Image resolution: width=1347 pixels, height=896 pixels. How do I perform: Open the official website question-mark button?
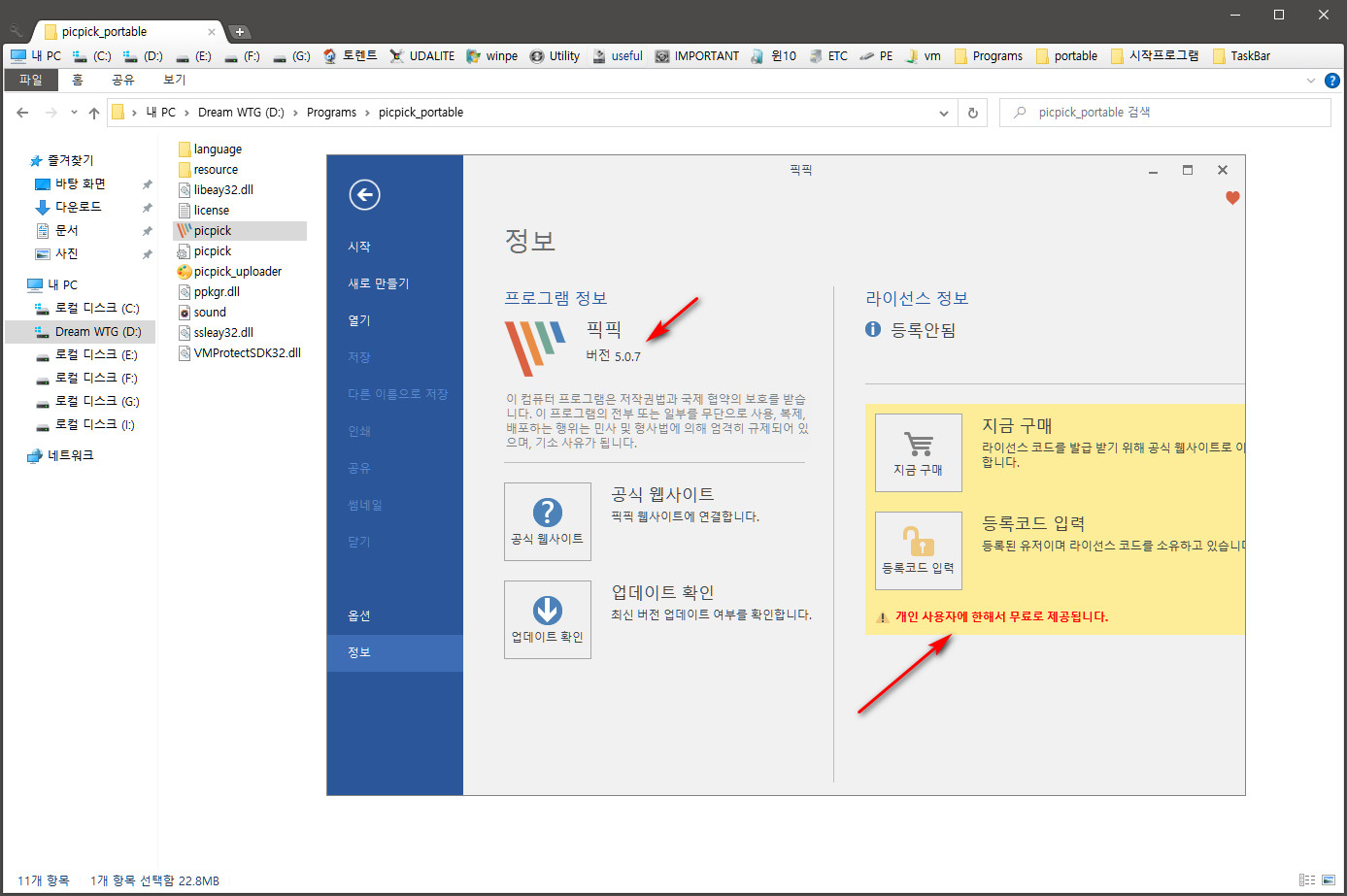click(x=548, y=521)
